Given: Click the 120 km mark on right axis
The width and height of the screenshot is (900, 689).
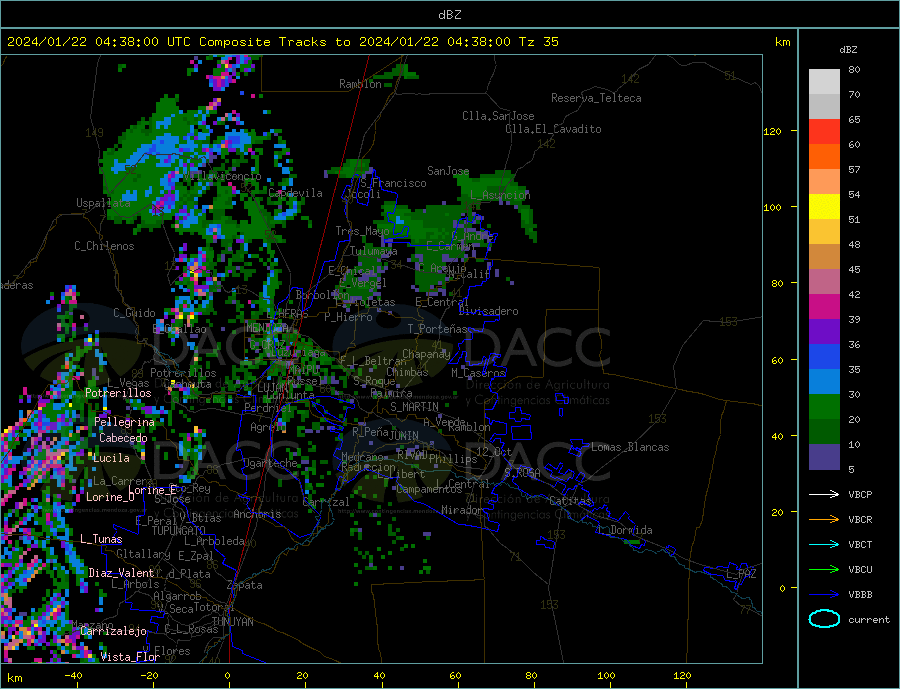Looking at the screenshot, I should point(773,131).
